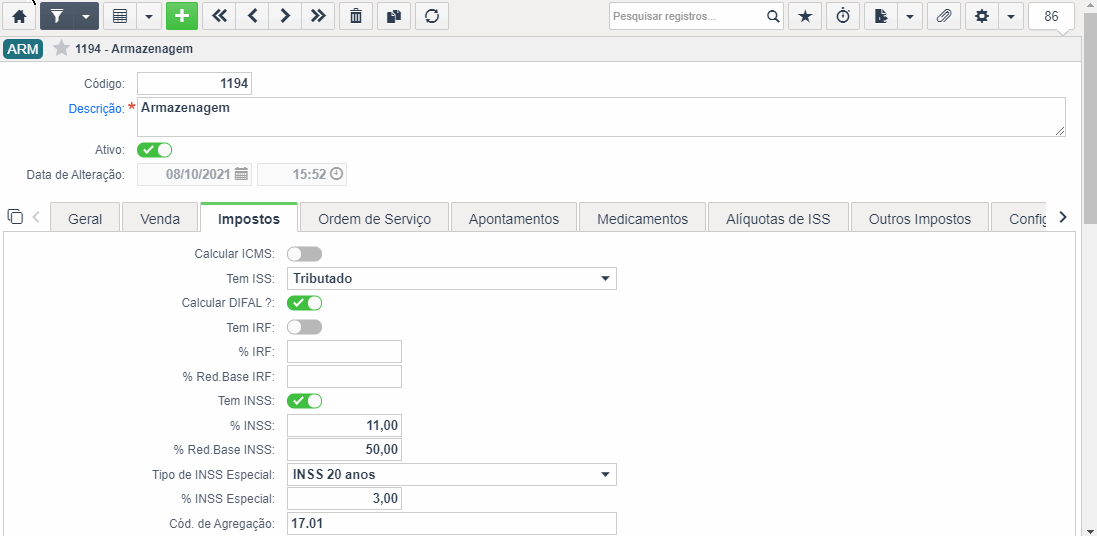Viewport: 1097px width, 536px height.
Task: Open the Apontamentos tab
Action: tap(514, 218)
